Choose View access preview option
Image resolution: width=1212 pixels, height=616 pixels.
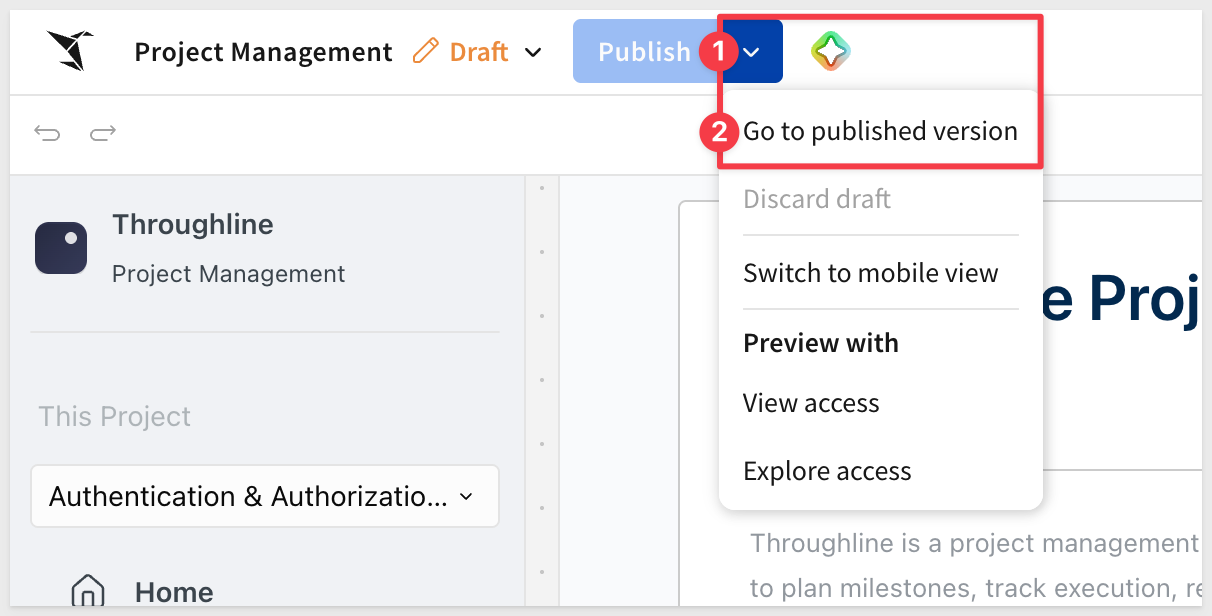[811, 403]
